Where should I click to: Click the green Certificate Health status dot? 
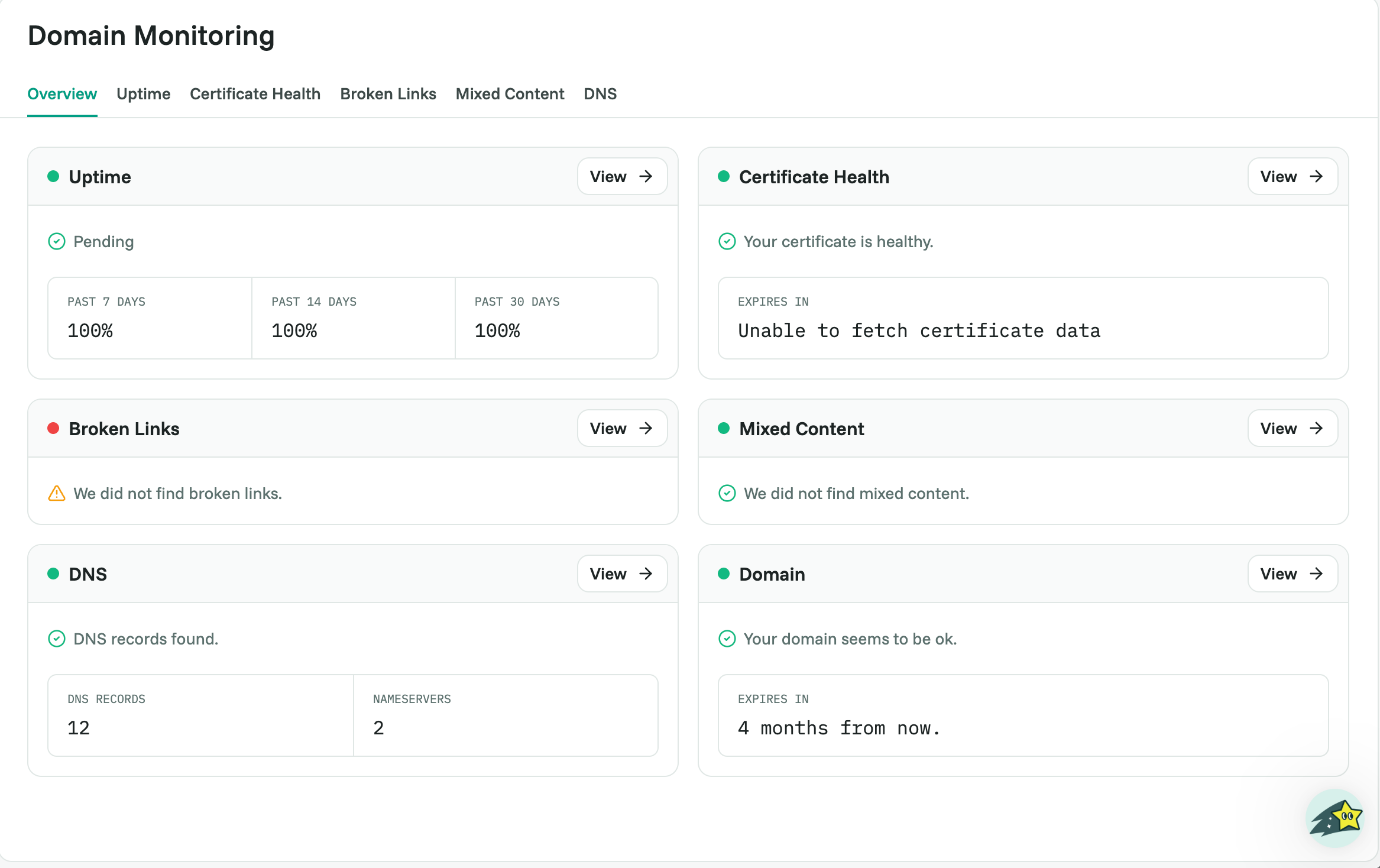click(x=724, y=176)
